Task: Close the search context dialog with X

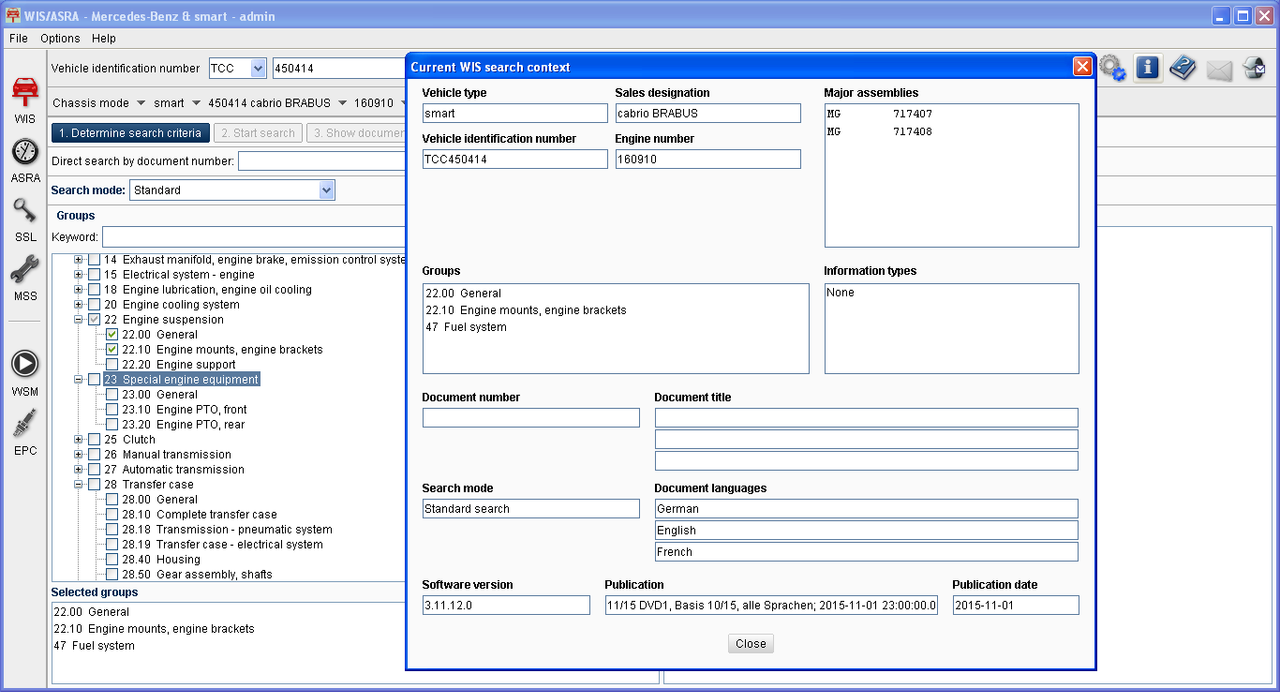Action: pyautogui.click(x=1082, y=67)
